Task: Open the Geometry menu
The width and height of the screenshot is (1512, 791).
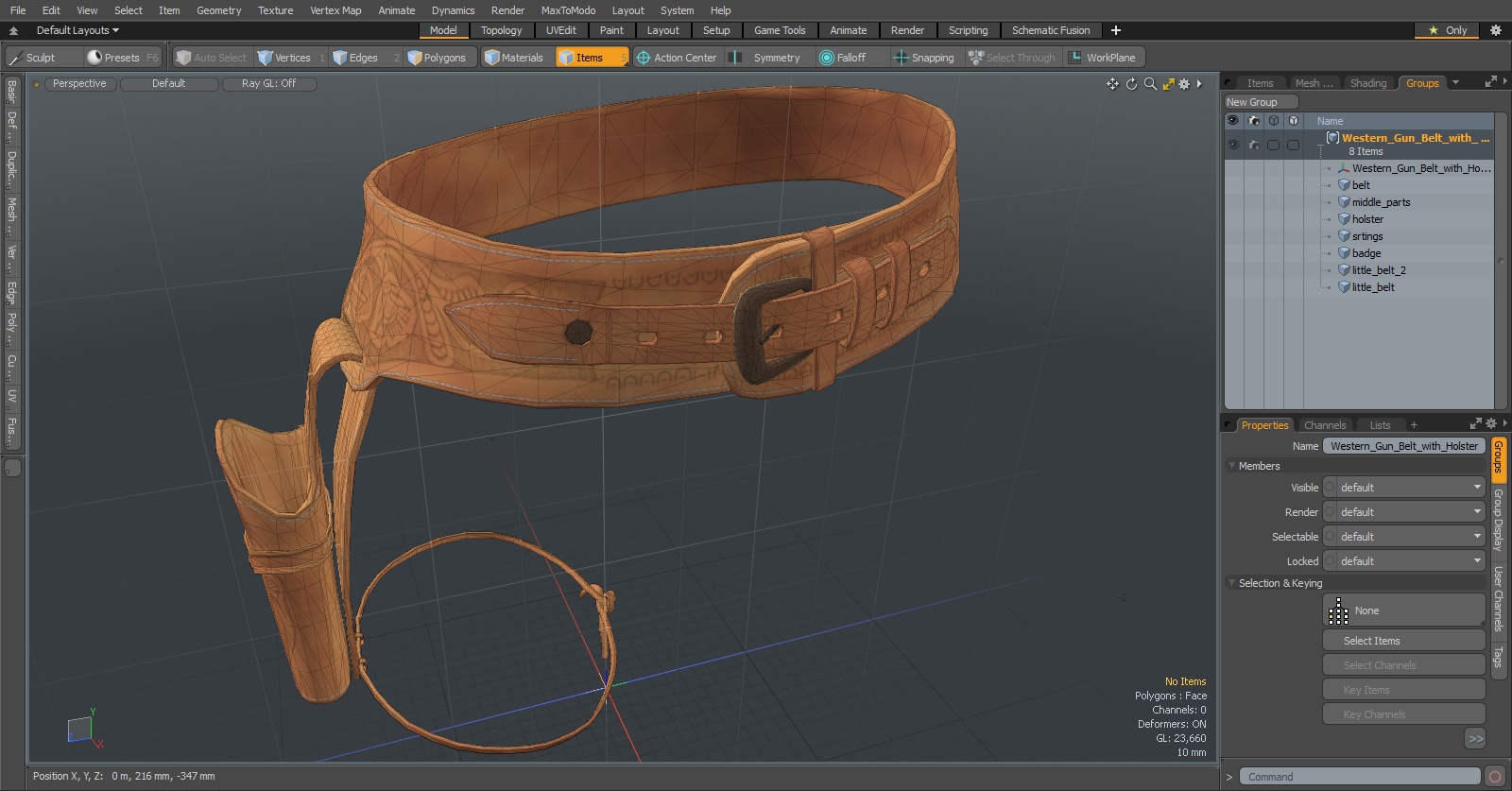Action: [218, 10]
